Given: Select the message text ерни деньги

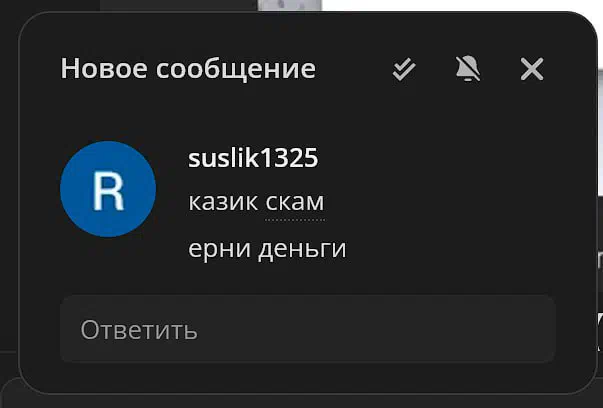Looking at the screenshot, I should click(x=267, y=249).
